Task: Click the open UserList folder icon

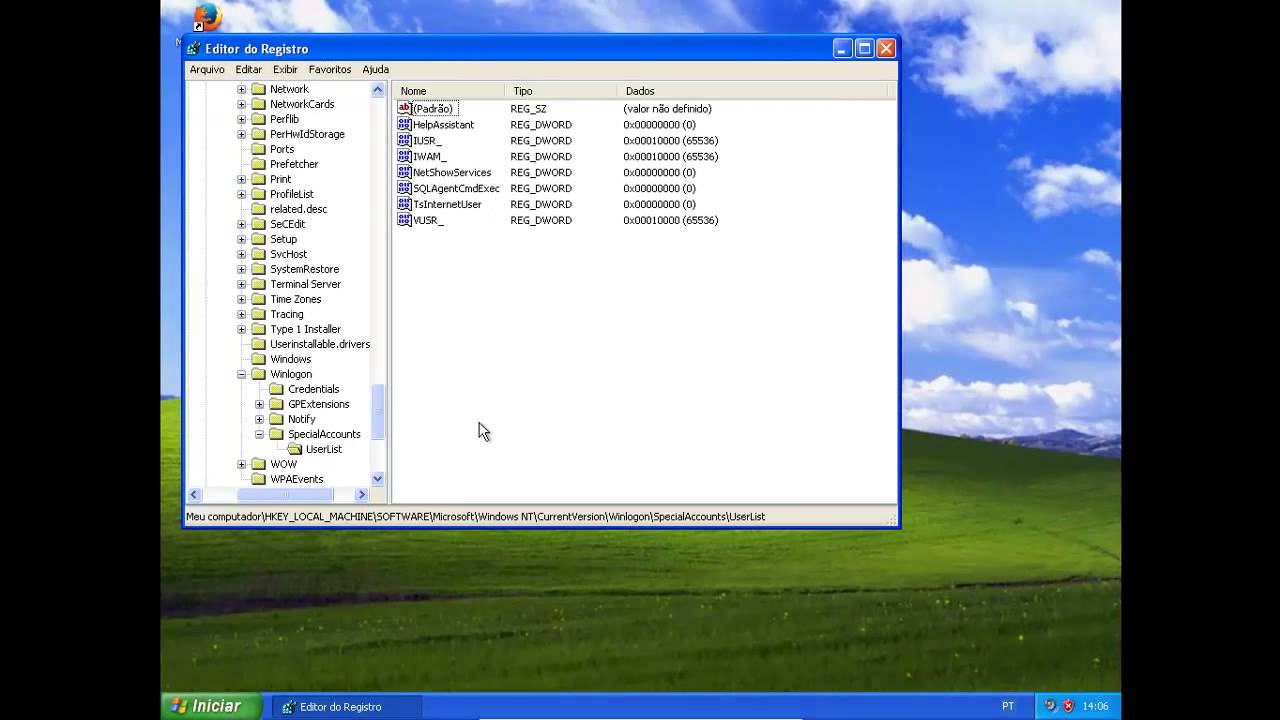Action: click(x=294, y=449)
